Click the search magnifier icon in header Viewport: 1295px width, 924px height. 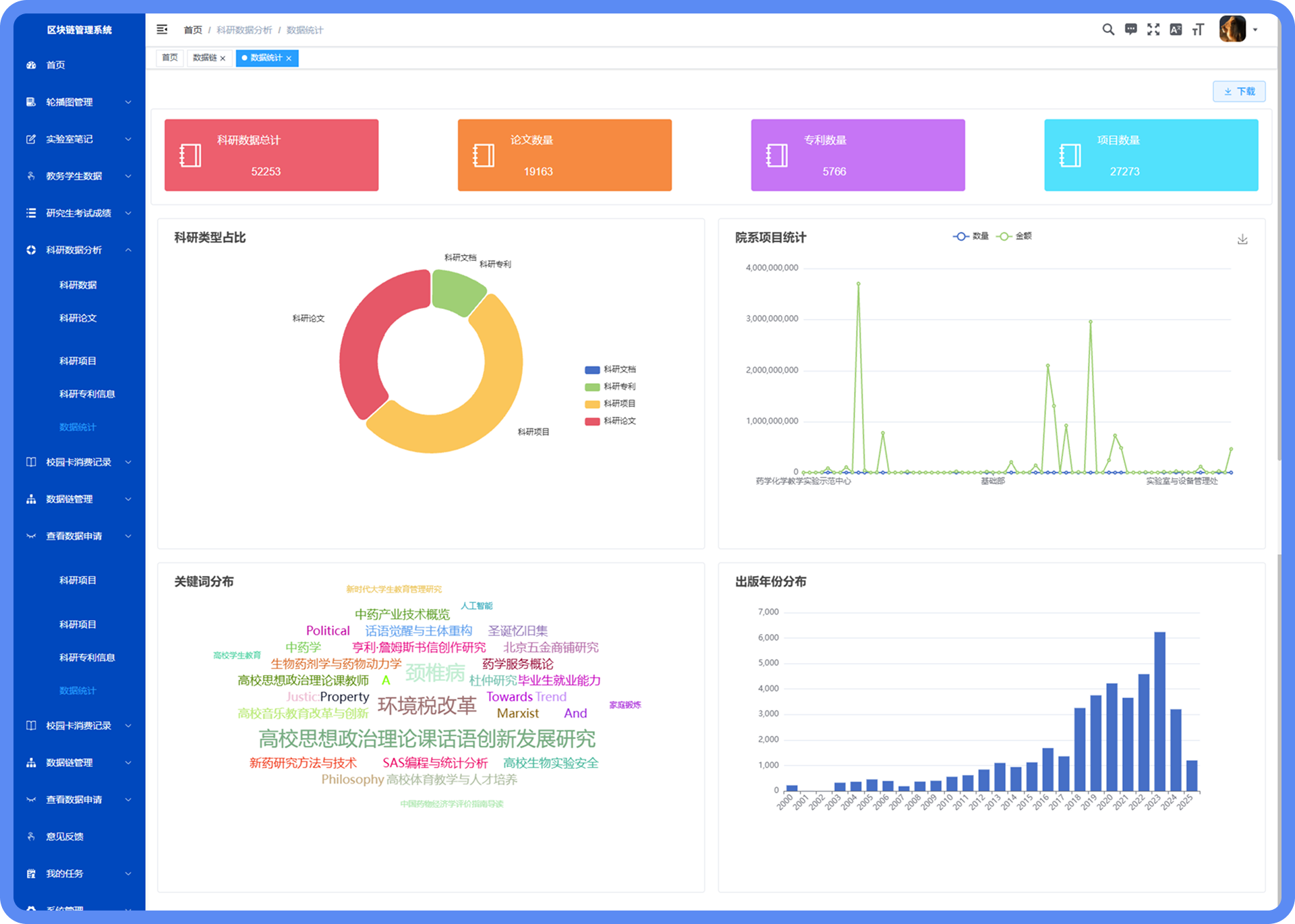point(1108,30)
